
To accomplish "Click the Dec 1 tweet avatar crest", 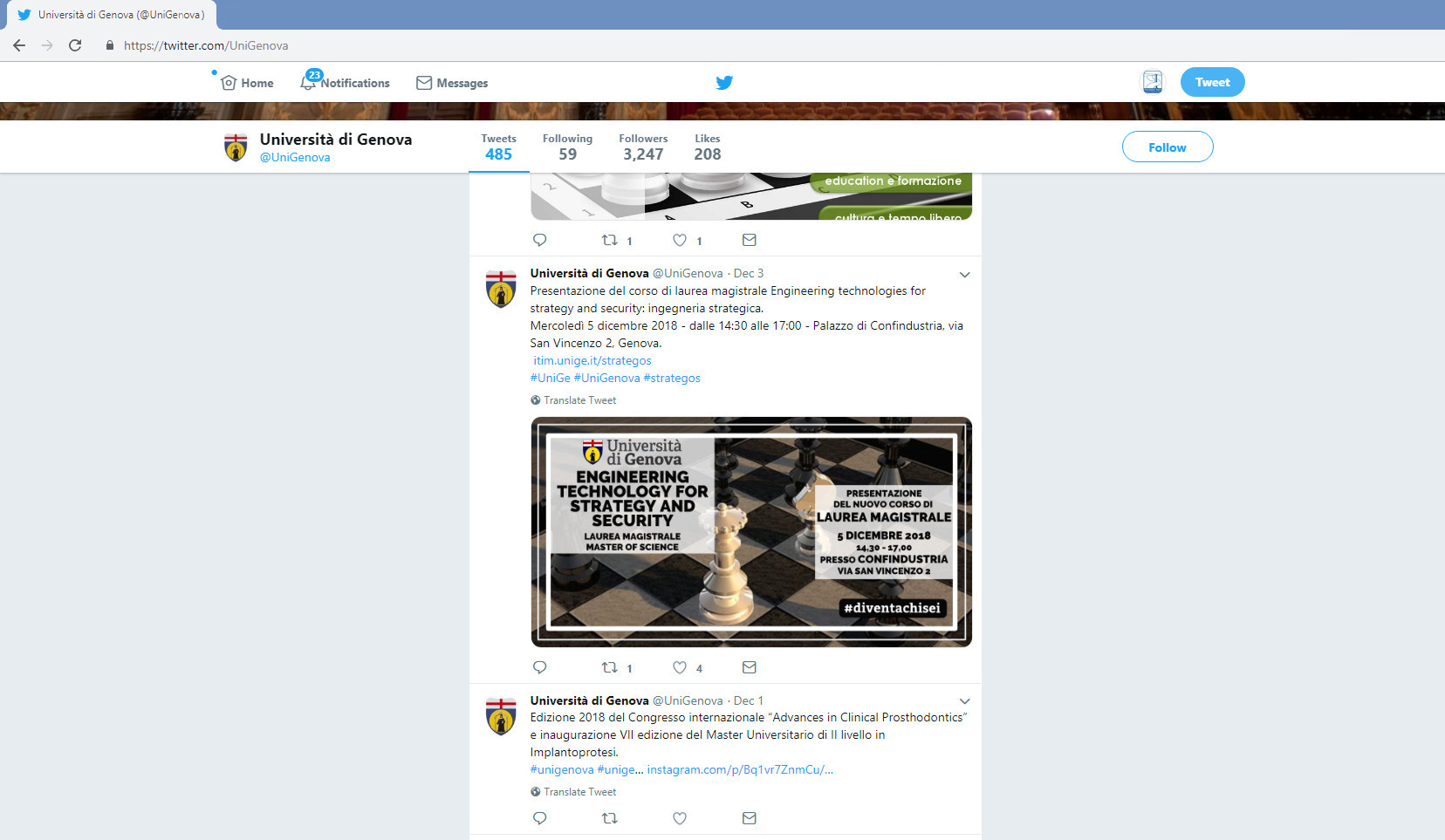I will pyautogui.click(x=501, y=716).
